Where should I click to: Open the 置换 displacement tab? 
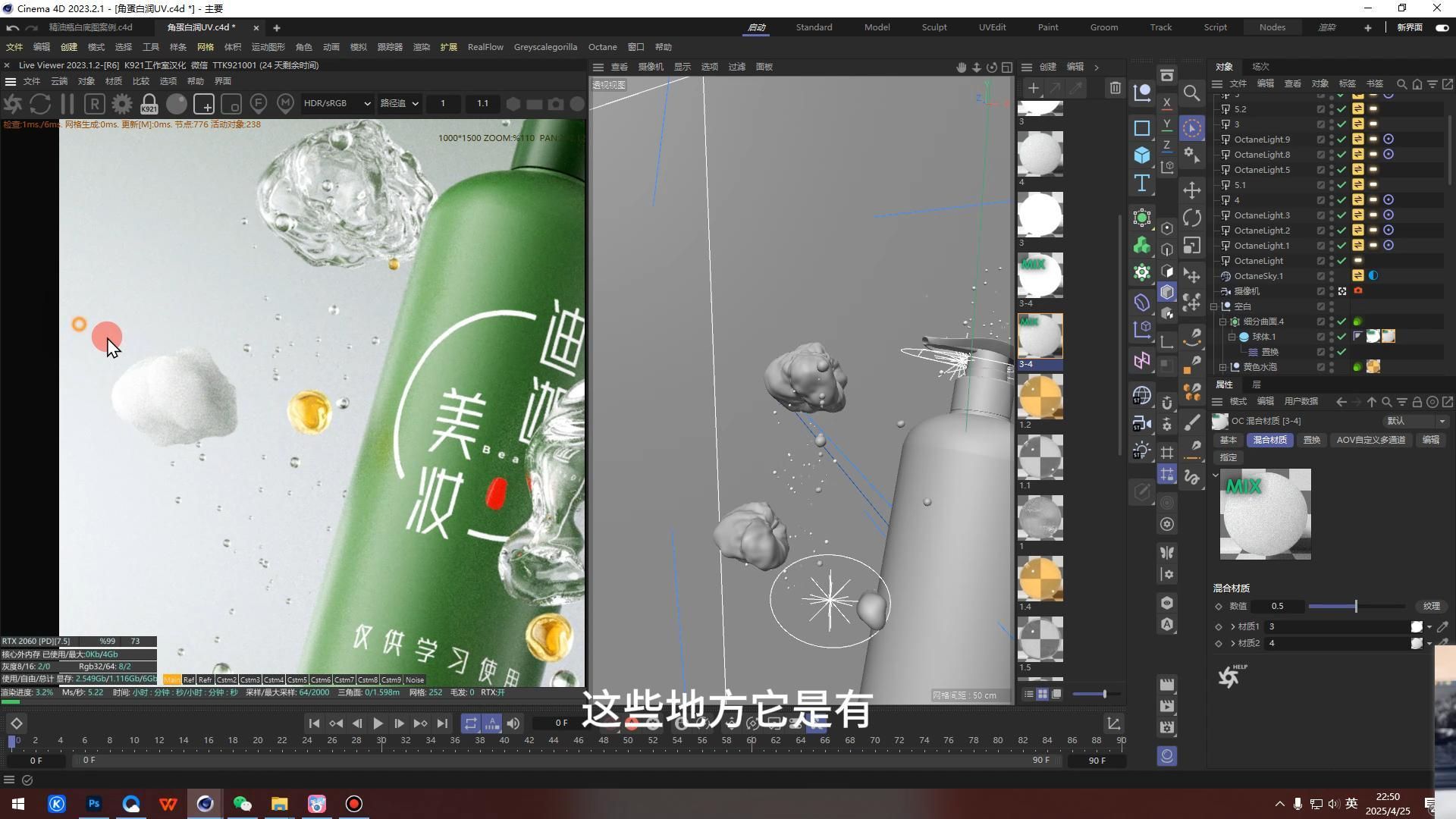(x=1312, y=440)
